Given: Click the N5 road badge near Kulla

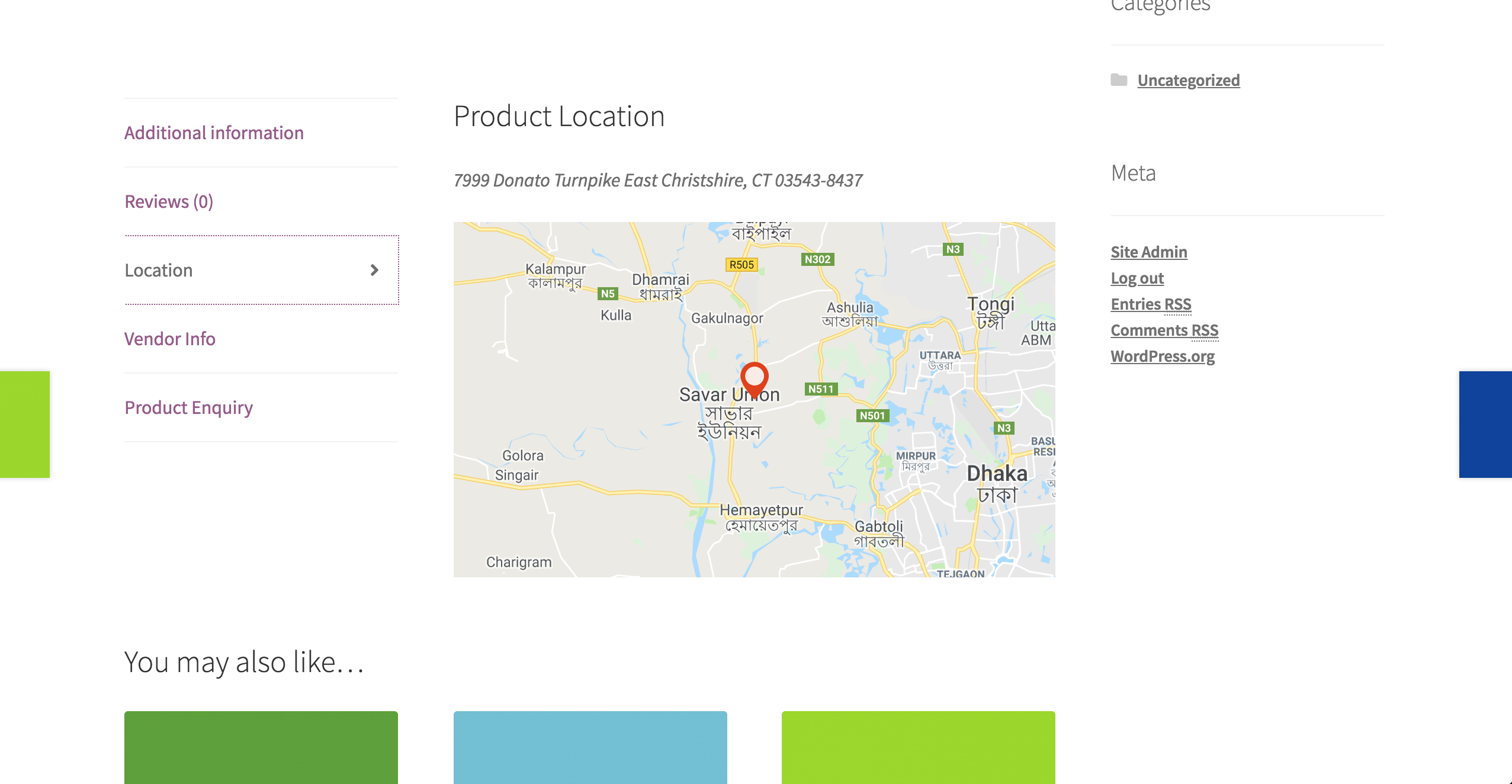Looking at the screenshot, I should 608,294.
